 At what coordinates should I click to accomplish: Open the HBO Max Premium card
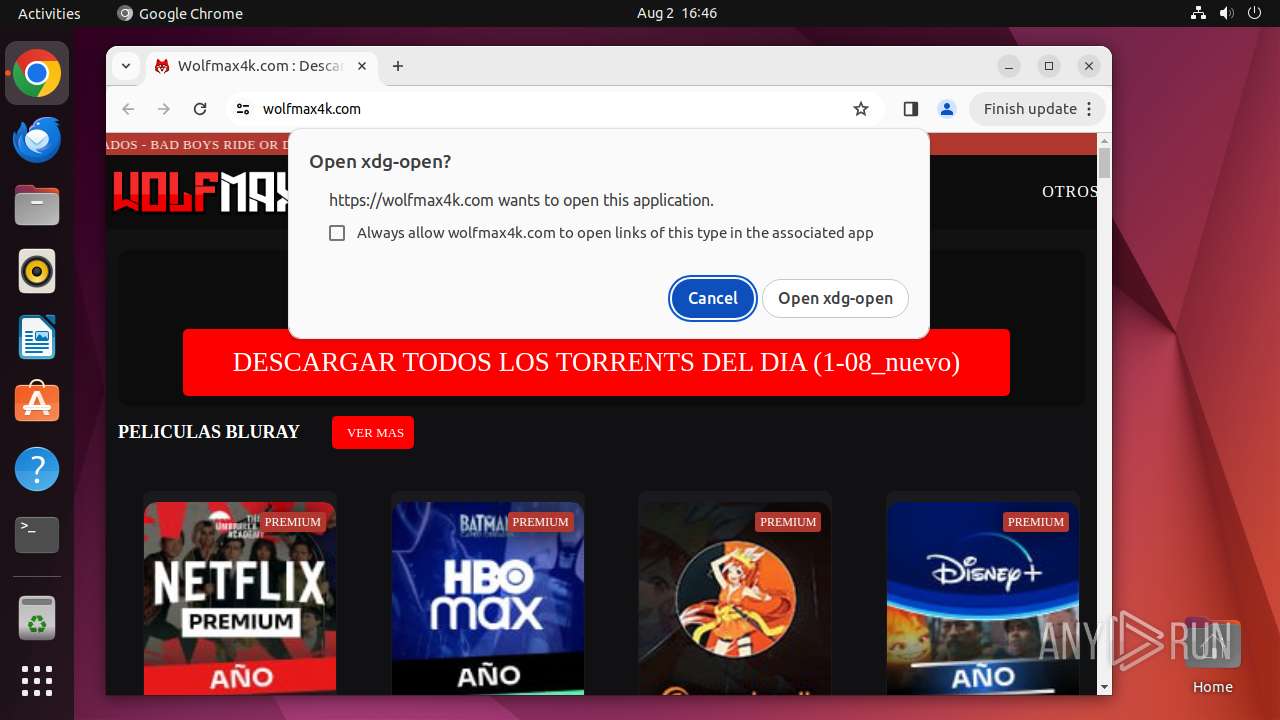point(488,598)
